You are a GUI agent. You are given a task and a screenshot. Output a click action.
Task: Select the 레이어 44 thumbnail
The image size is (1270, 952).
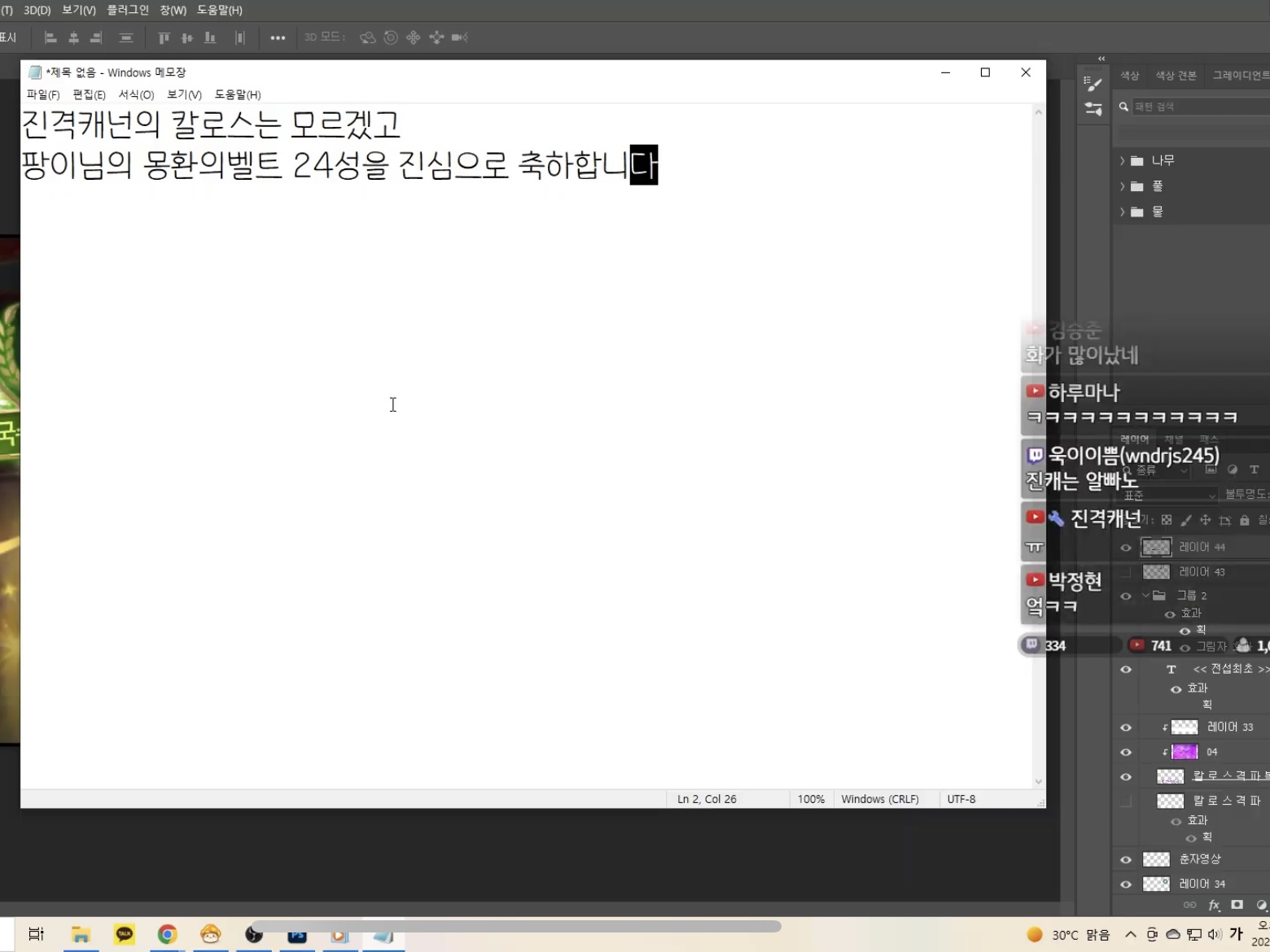1156,548
